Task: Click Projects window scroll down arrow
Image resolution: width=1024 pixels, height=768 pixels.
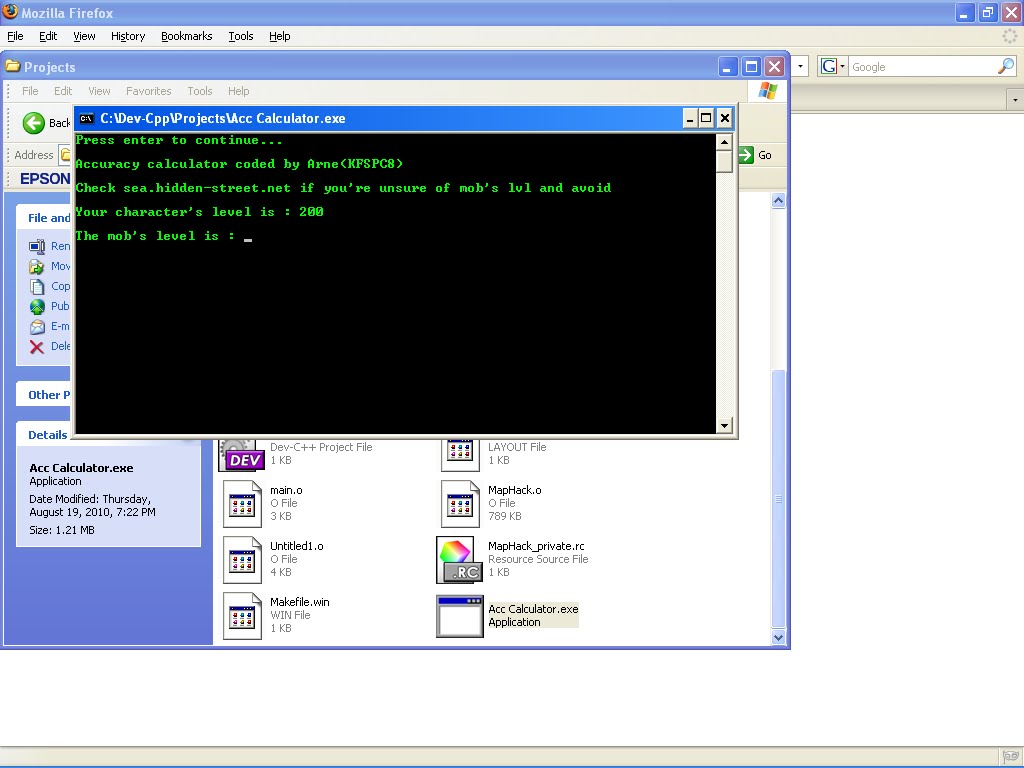Action: click(778, 637)
